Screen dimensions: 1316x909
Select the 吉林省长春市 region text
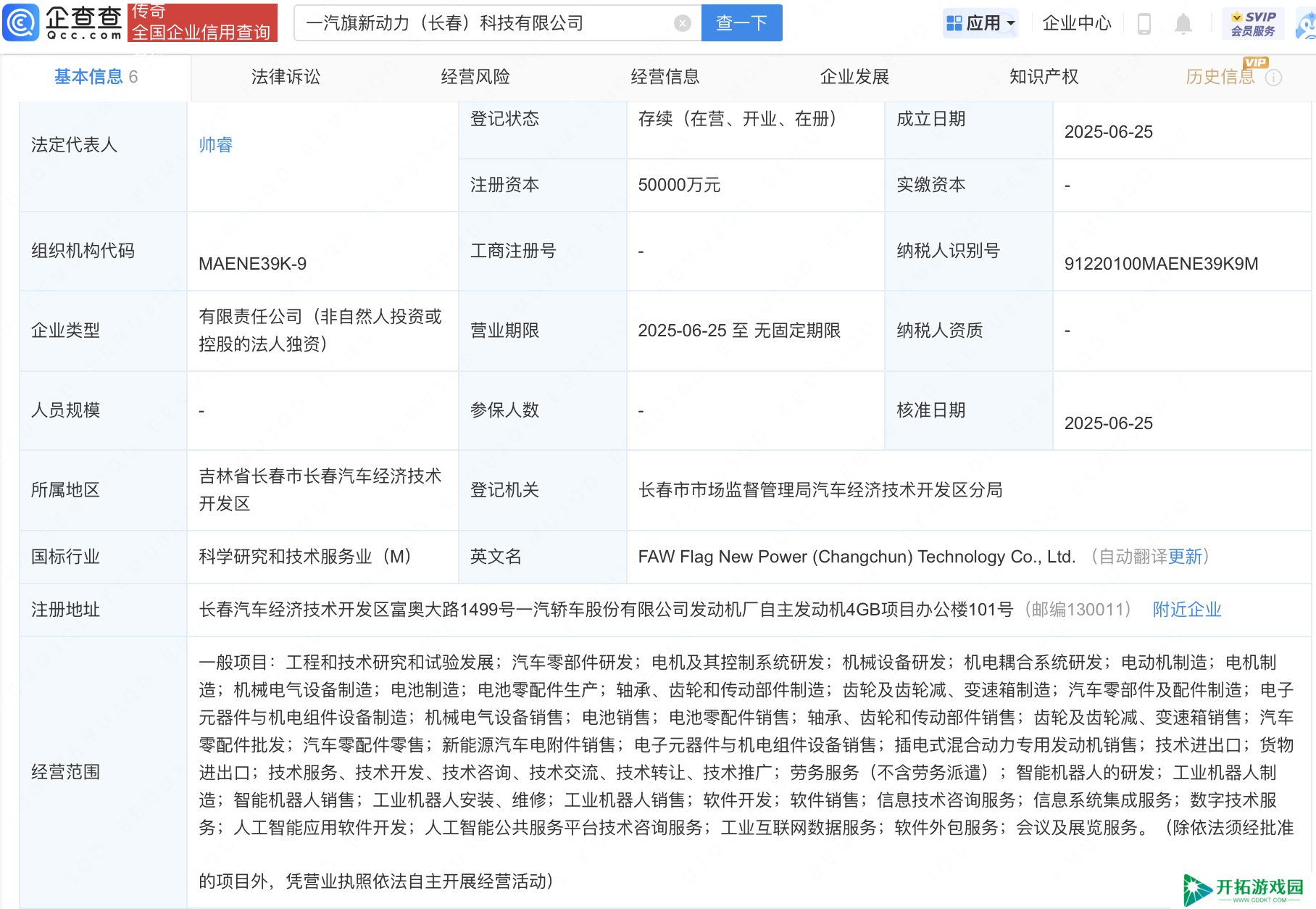click(320, 490)
